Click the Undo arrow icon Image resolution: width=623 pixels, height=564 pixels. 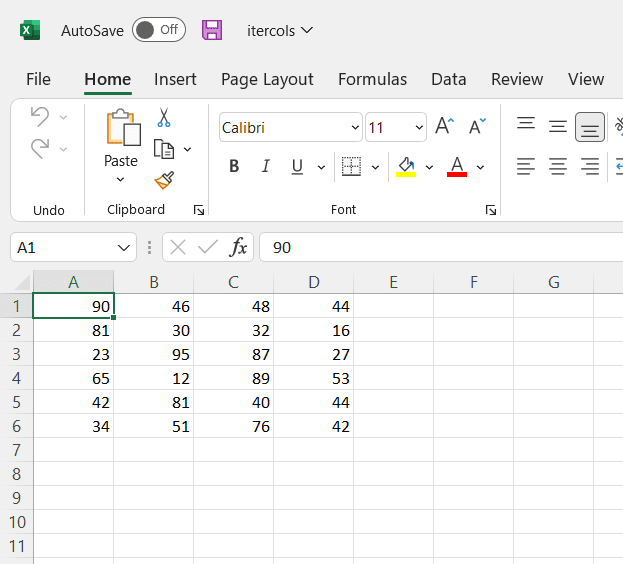[40, 117]
